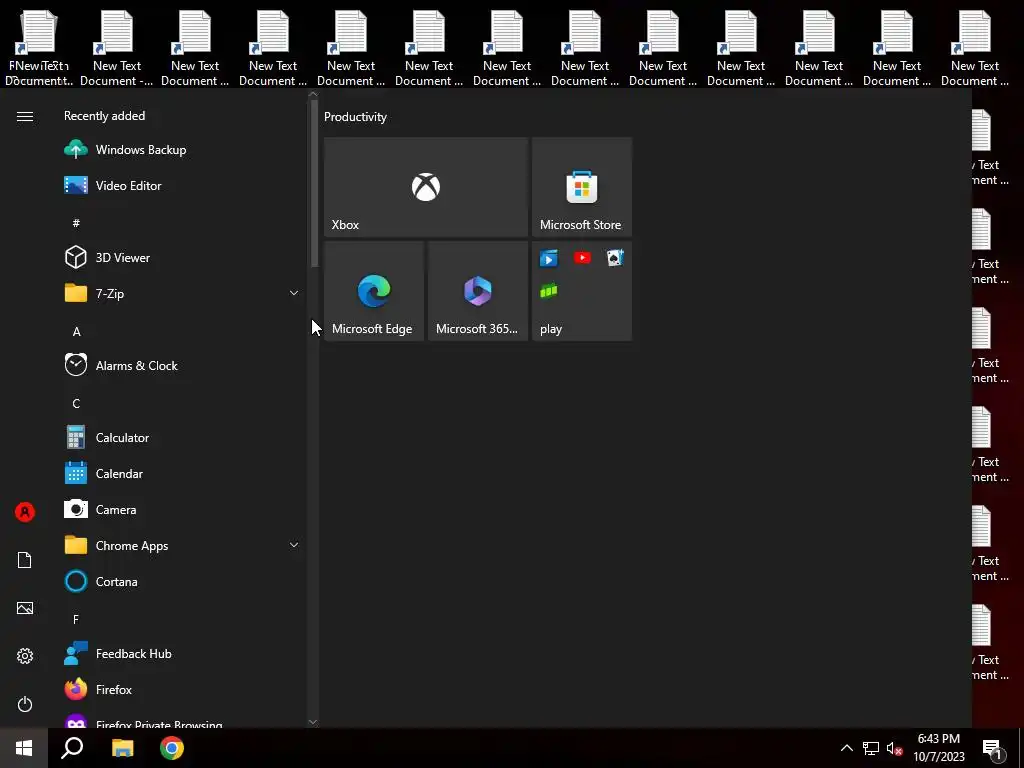Click the Windows Start button
Viewport: 1024px width, 768px height.
[24, 748]
